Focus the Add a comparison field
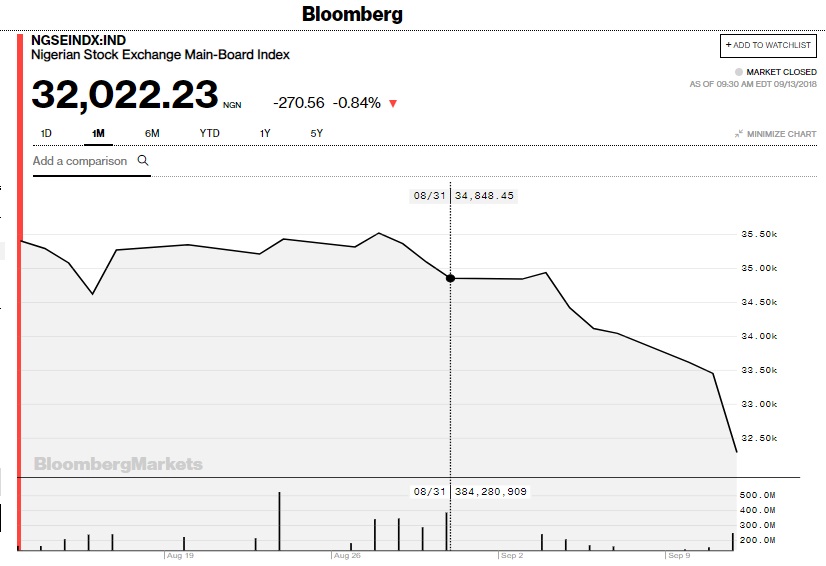Viewport: 826px width, 566px height. click(x=80, y=161)
